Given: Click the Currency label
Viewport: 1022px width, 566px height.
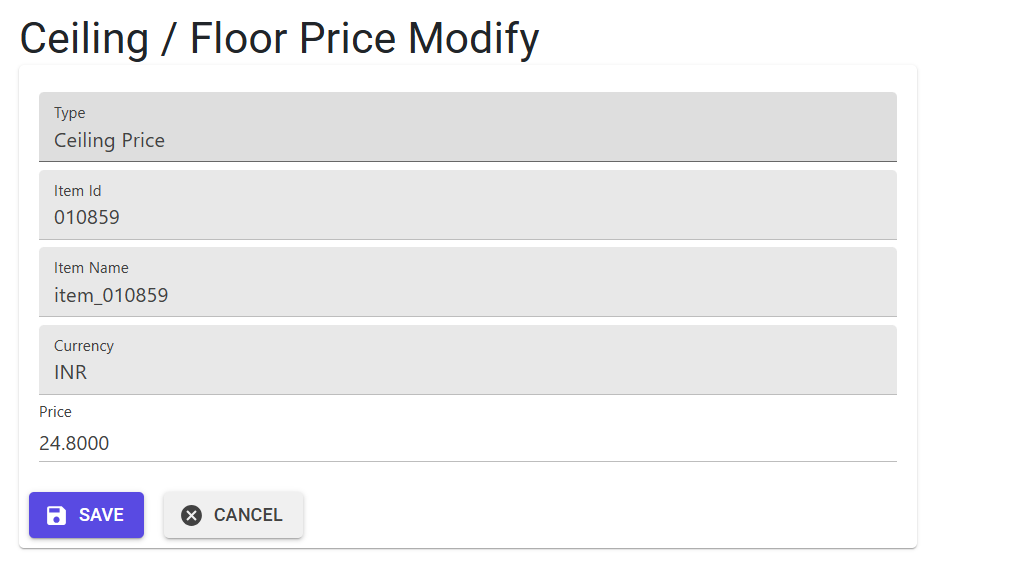Looking at the screenshot, I should click(84, 346).
